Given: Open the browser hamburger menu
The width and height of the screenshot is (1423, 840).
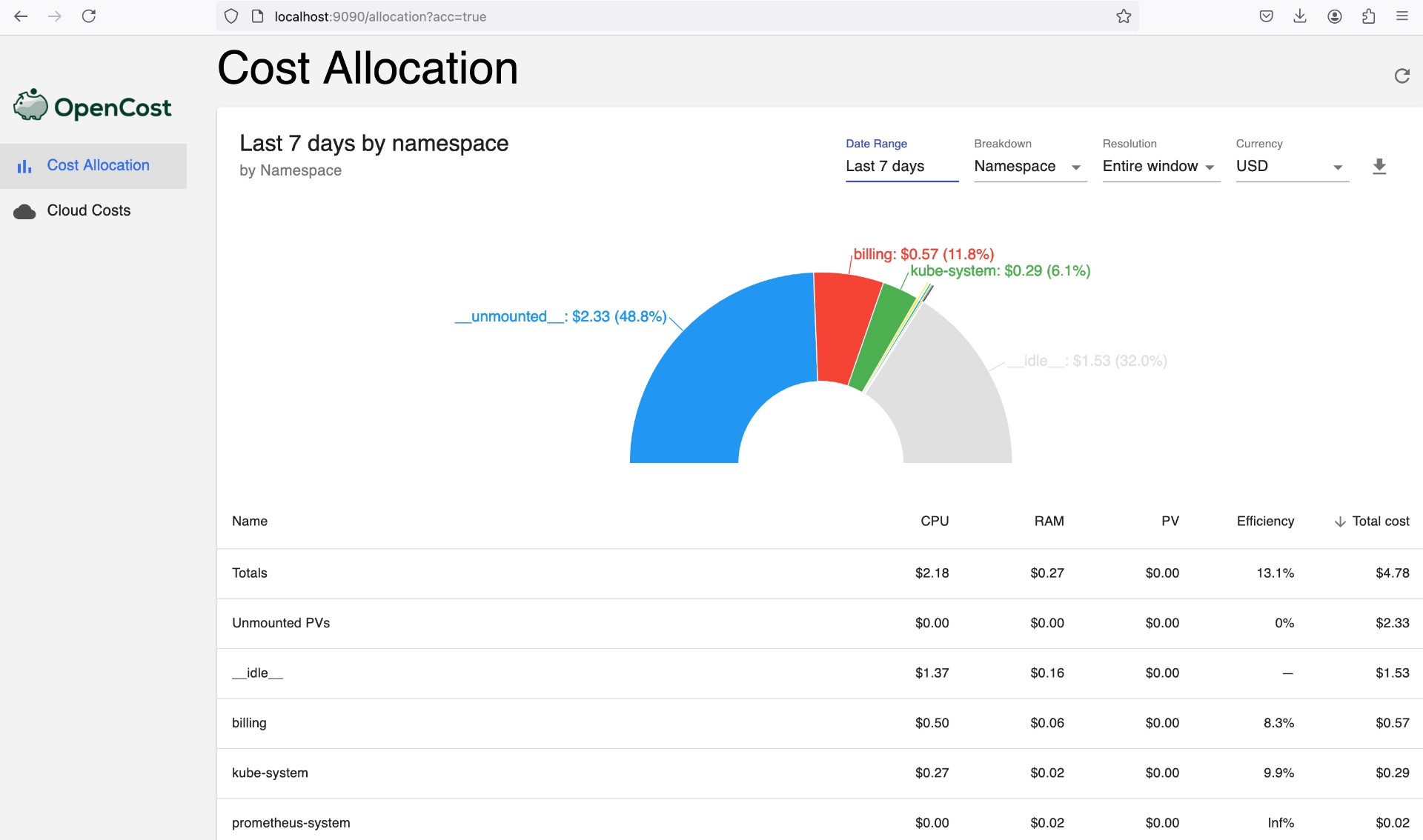Looking at the screenshot, I should point(1402,16).
